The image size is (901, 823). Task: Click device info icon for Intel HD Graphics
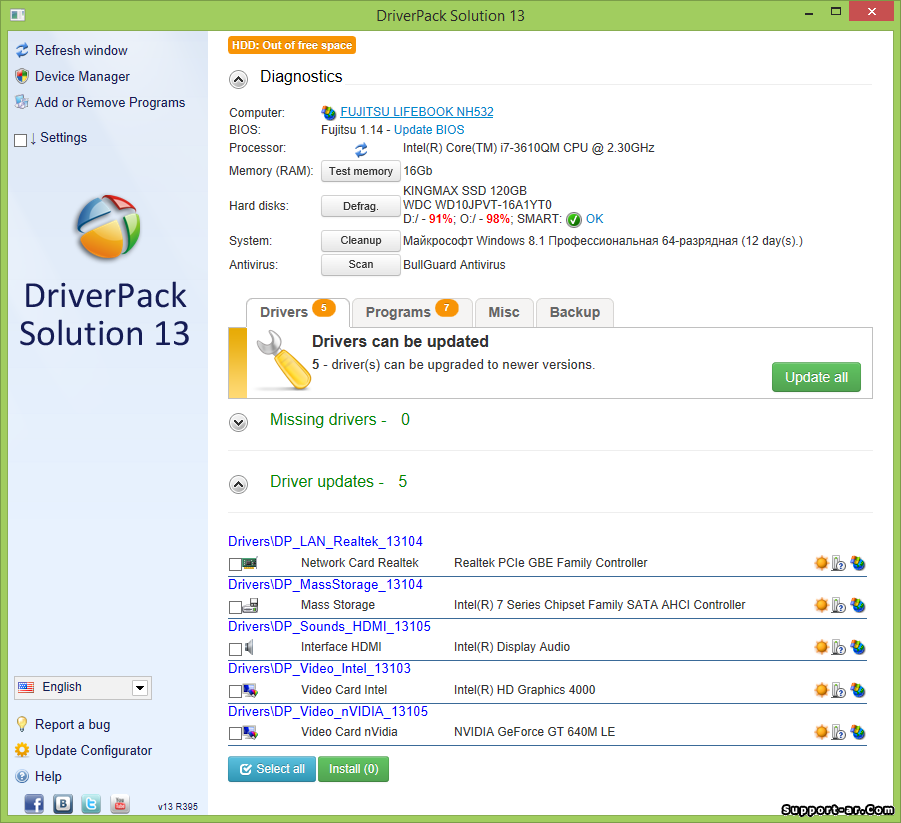coord(839,690)
